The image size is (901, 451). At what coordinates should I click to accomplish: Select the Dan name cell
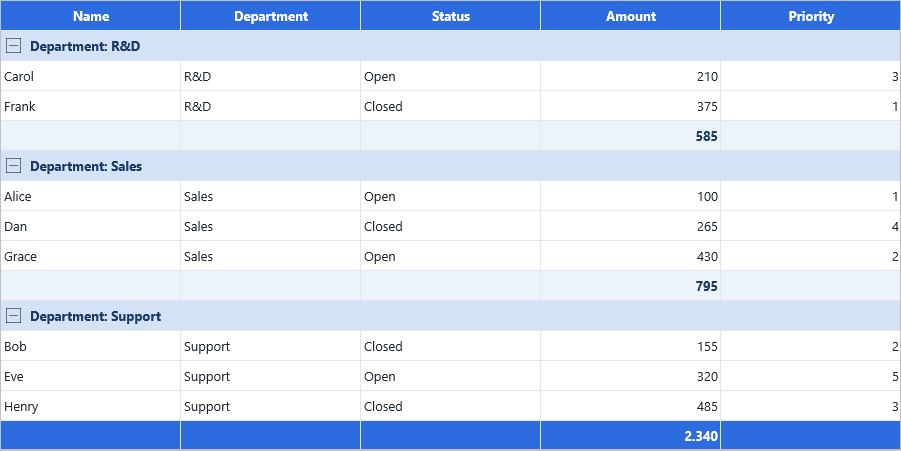click(91, 226)
